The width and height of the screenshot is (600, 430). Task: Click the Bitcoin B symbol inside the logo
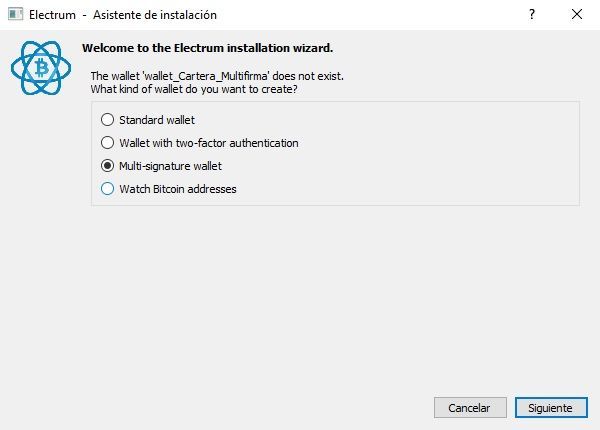point(42,68)
